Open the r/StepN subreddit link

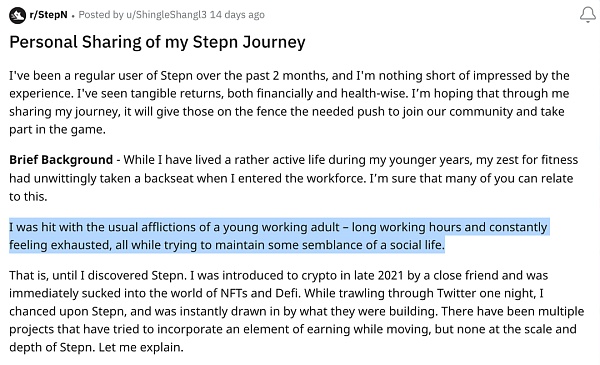click(48, 15)
